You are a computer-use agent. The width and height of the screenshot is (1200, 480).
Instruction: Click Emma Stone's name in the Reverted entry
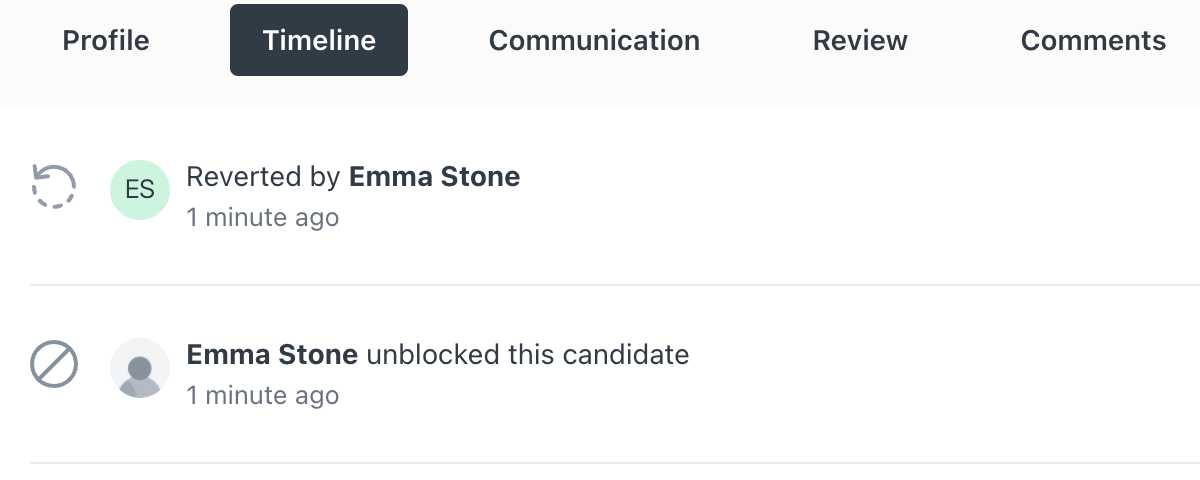pyautogui.click(x=434, y=177)
